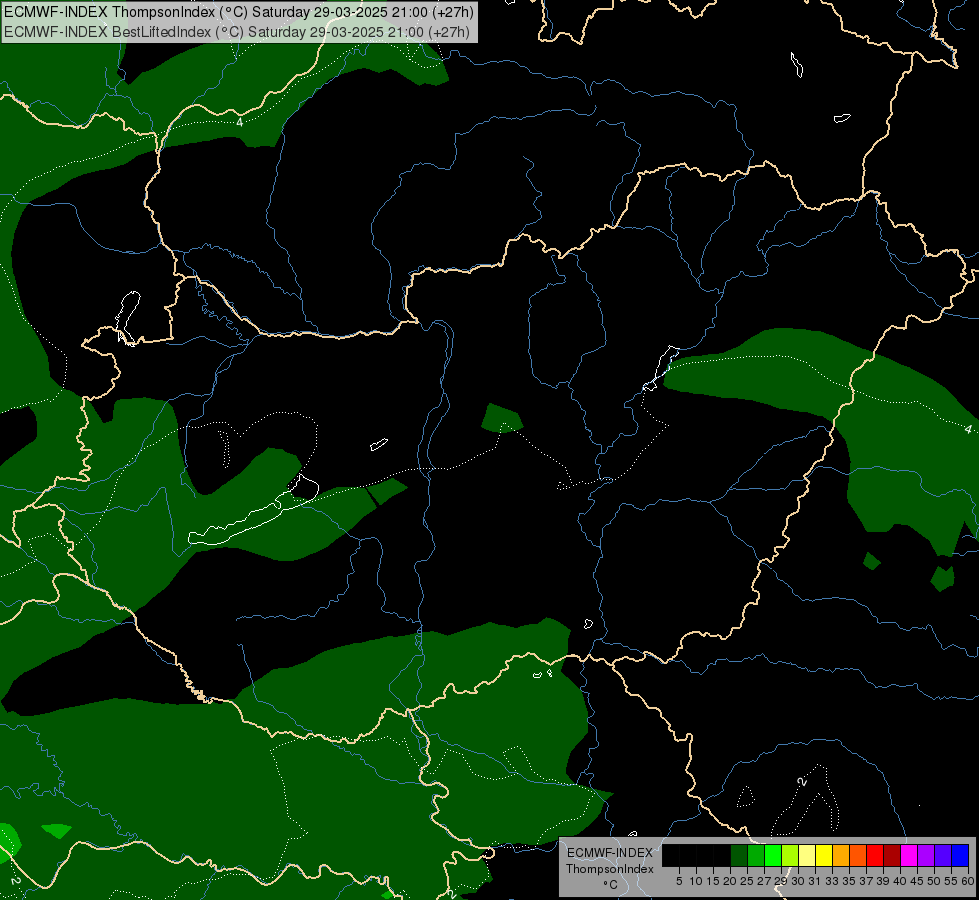Click legend tick value '20'
This screenshot has height=900, width=979.
pos(730,881)
